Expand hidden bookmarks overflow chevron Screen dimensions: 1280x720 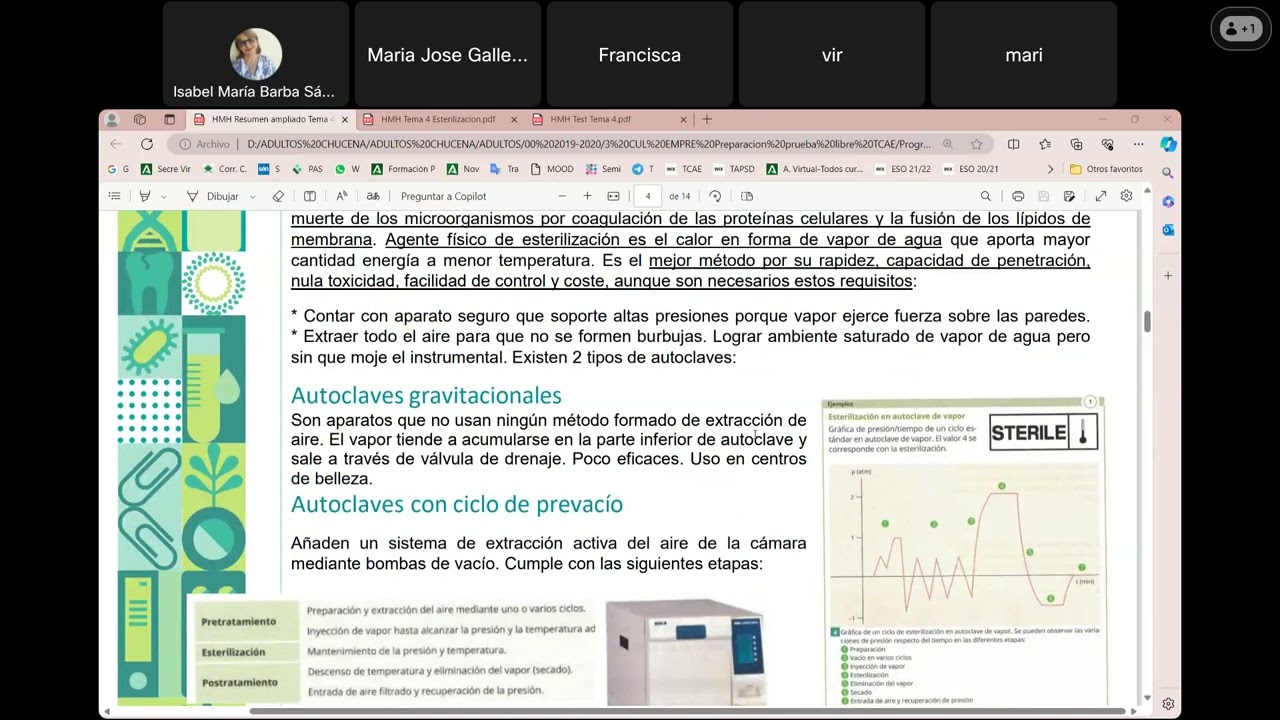tap(1050, 169)
